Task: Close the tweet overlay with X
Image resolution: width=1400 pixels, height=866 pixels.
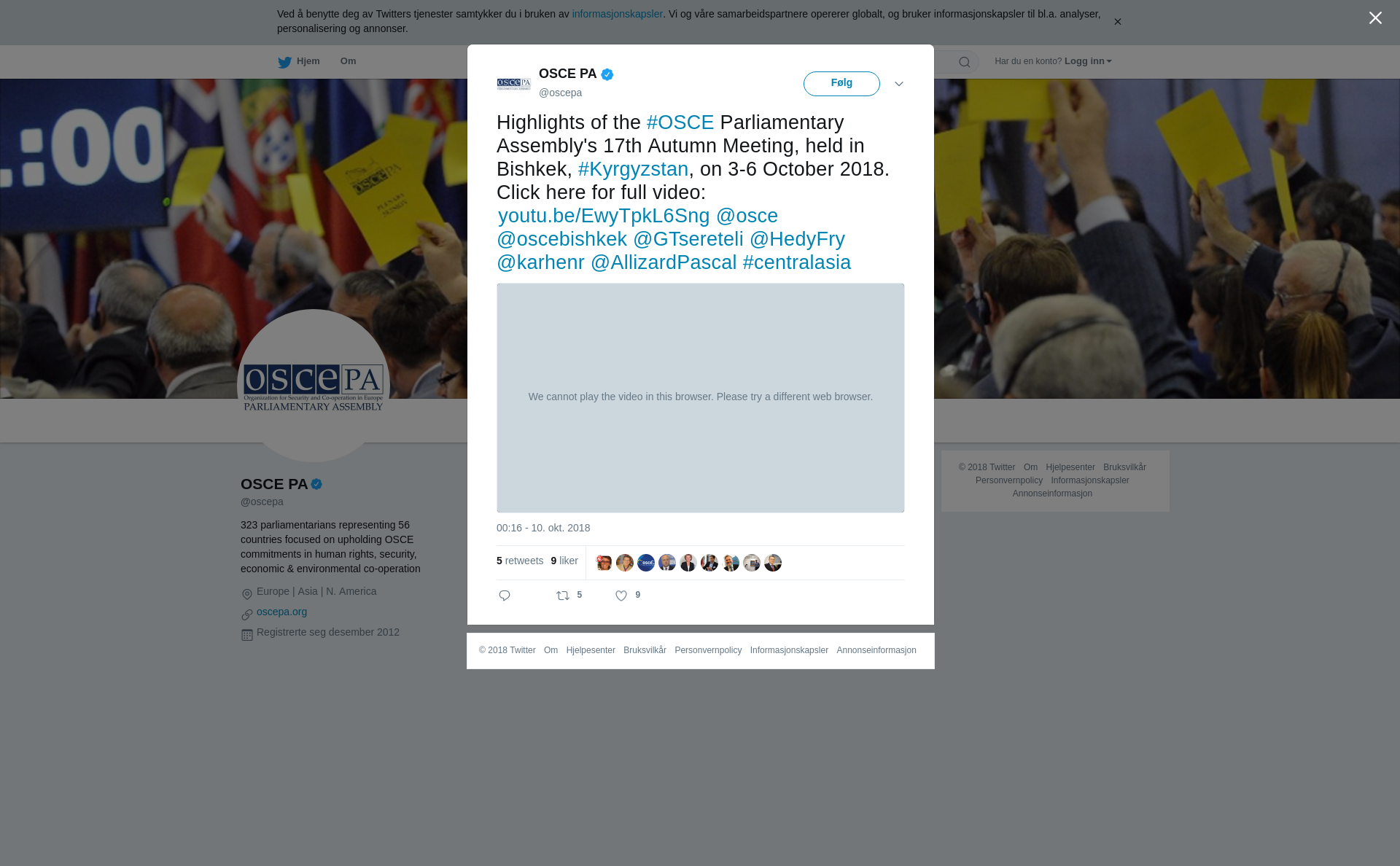Action: [1375, 18]
